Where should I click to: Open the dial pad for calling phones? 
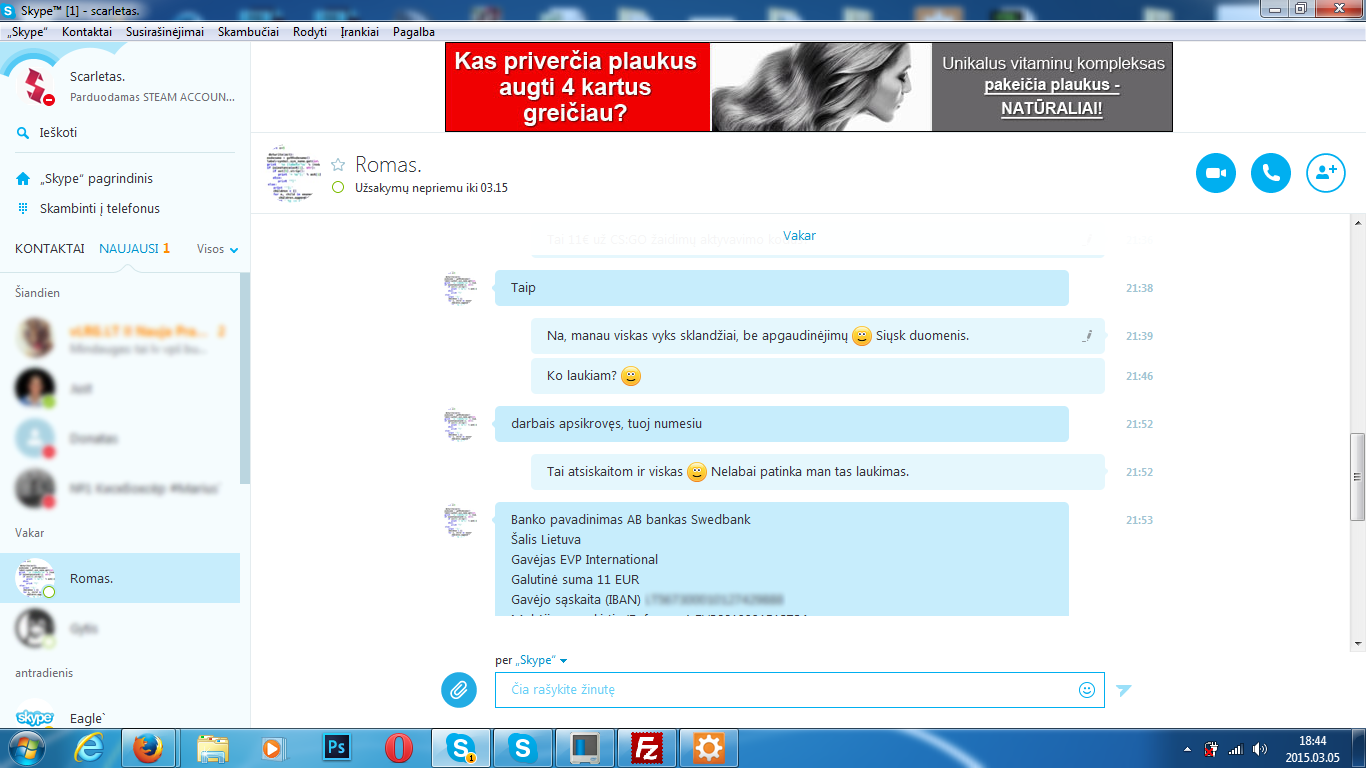(x=23, y=209)
